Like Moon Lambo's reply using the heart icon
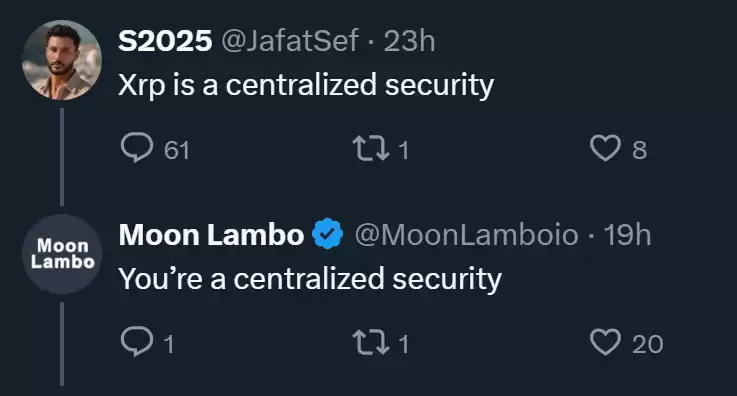 (x=605, y=342)
